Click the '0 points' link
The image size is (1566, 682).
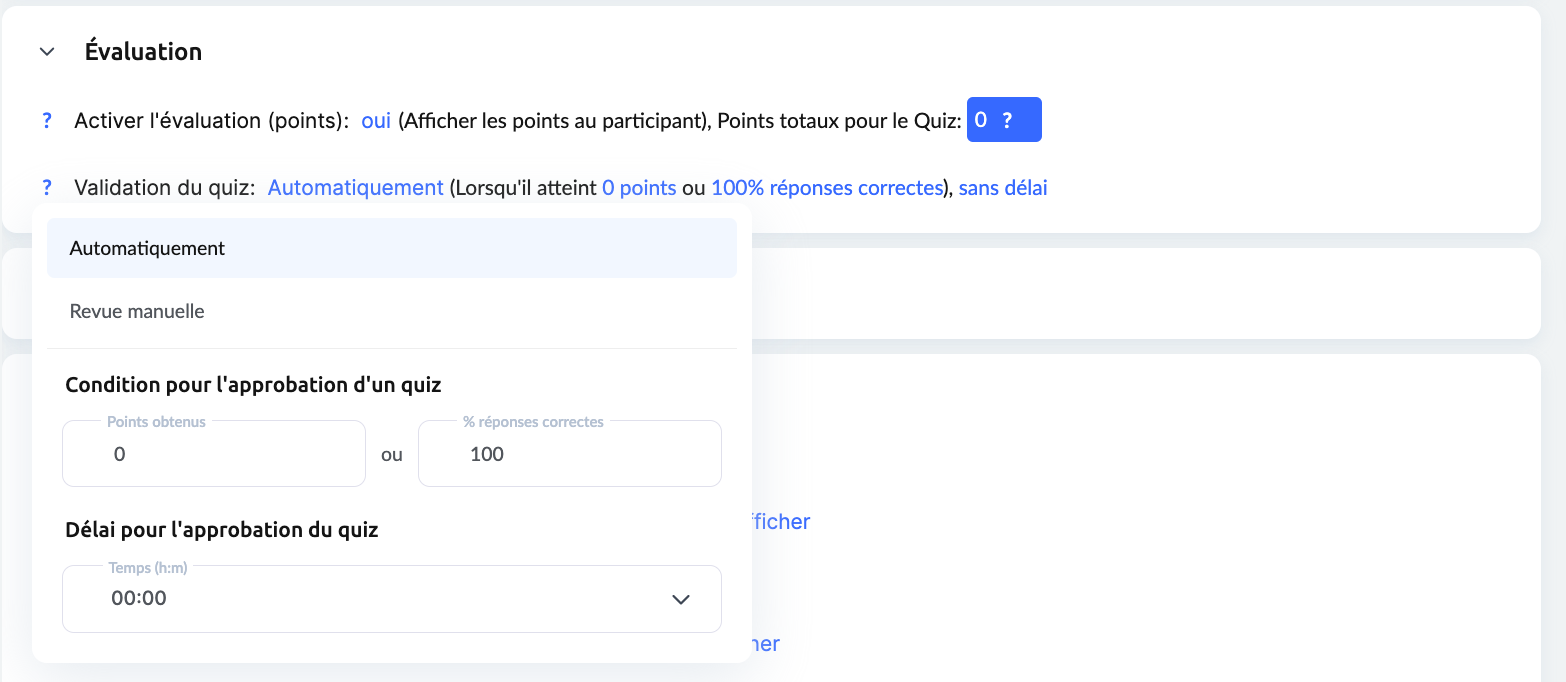click(639, 187)
